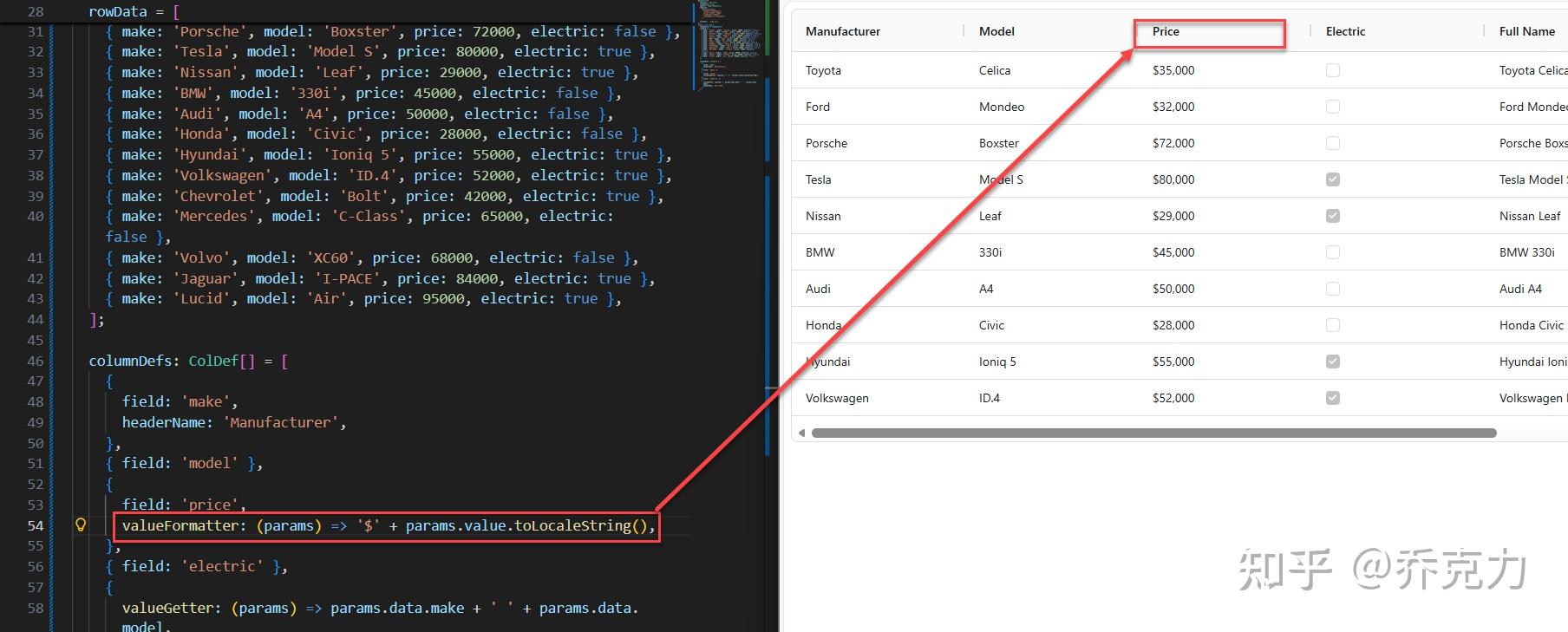Click 'valueGetter' in the code on line 58

pos(168,608)
